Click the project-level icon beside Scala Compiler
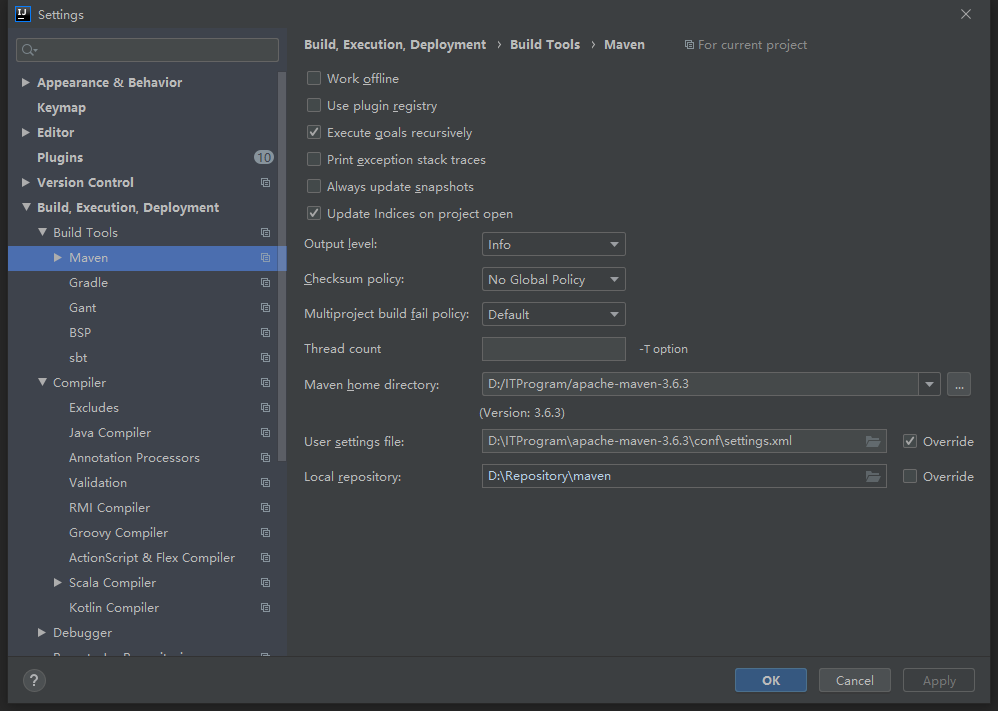Viewport: 998px width, 711px height. pos(265,583)
